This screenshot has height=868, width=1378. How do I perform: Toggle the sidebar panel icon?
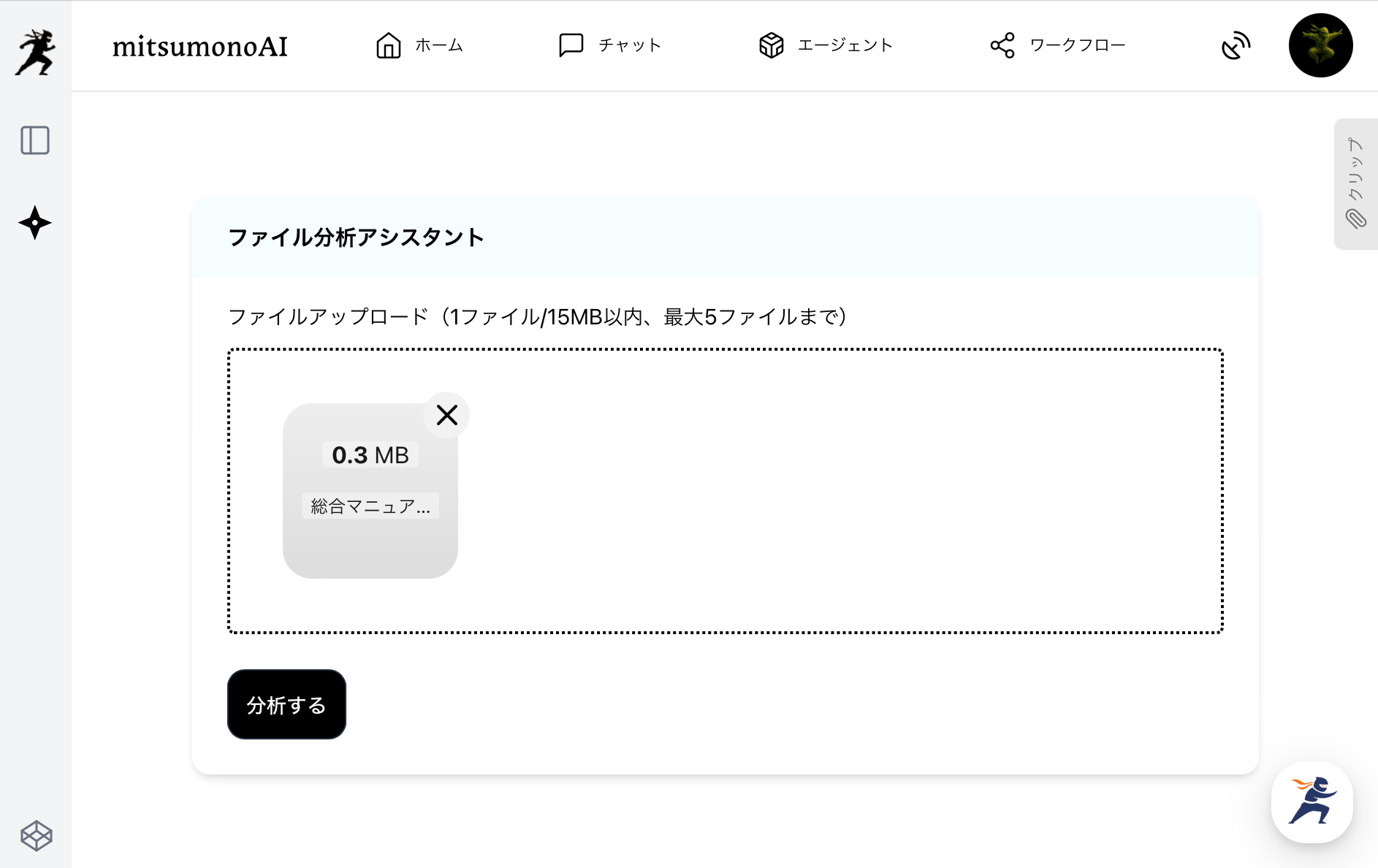[x=35, y=140]
